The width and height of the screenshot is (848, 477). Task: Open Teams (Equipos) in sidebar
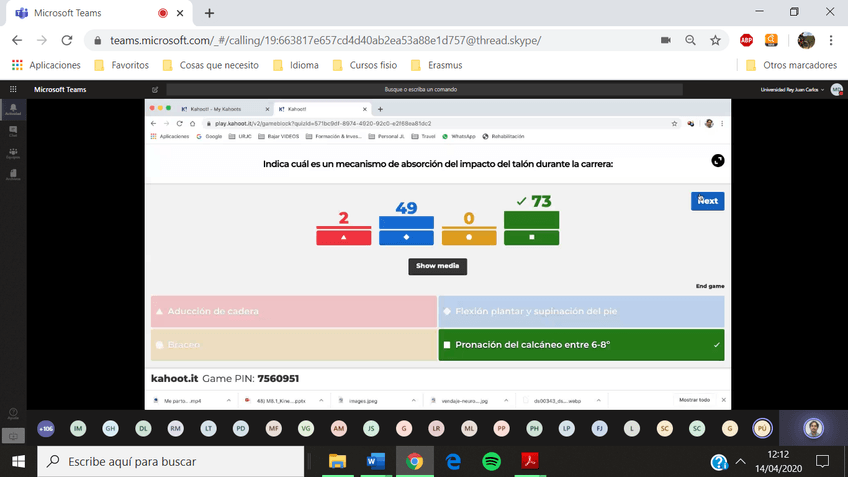point(13,154)
